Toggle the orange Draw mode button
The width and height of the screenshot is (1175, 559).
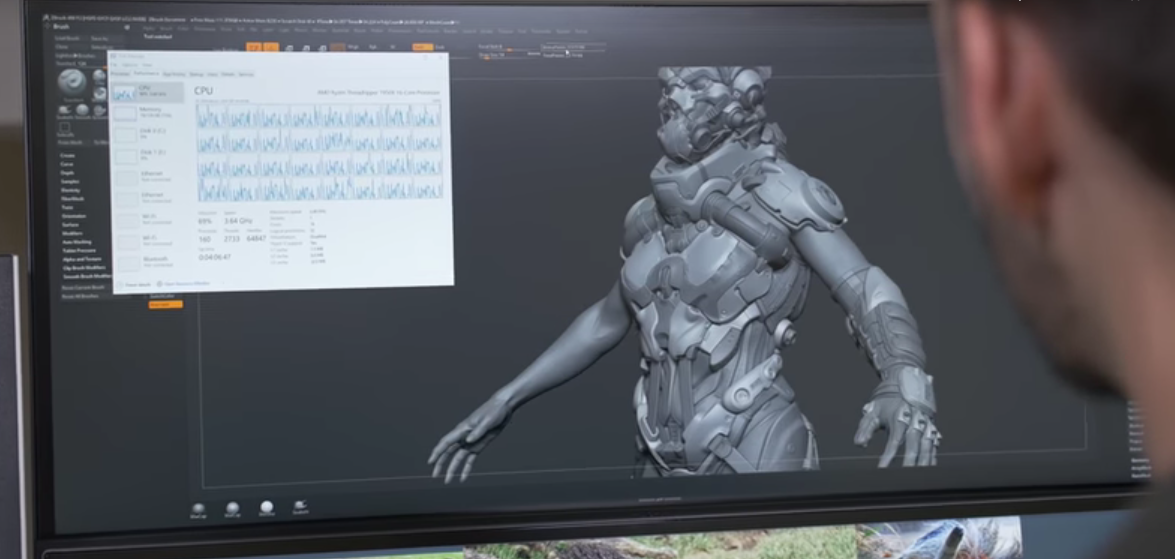(x=271, y=47)
